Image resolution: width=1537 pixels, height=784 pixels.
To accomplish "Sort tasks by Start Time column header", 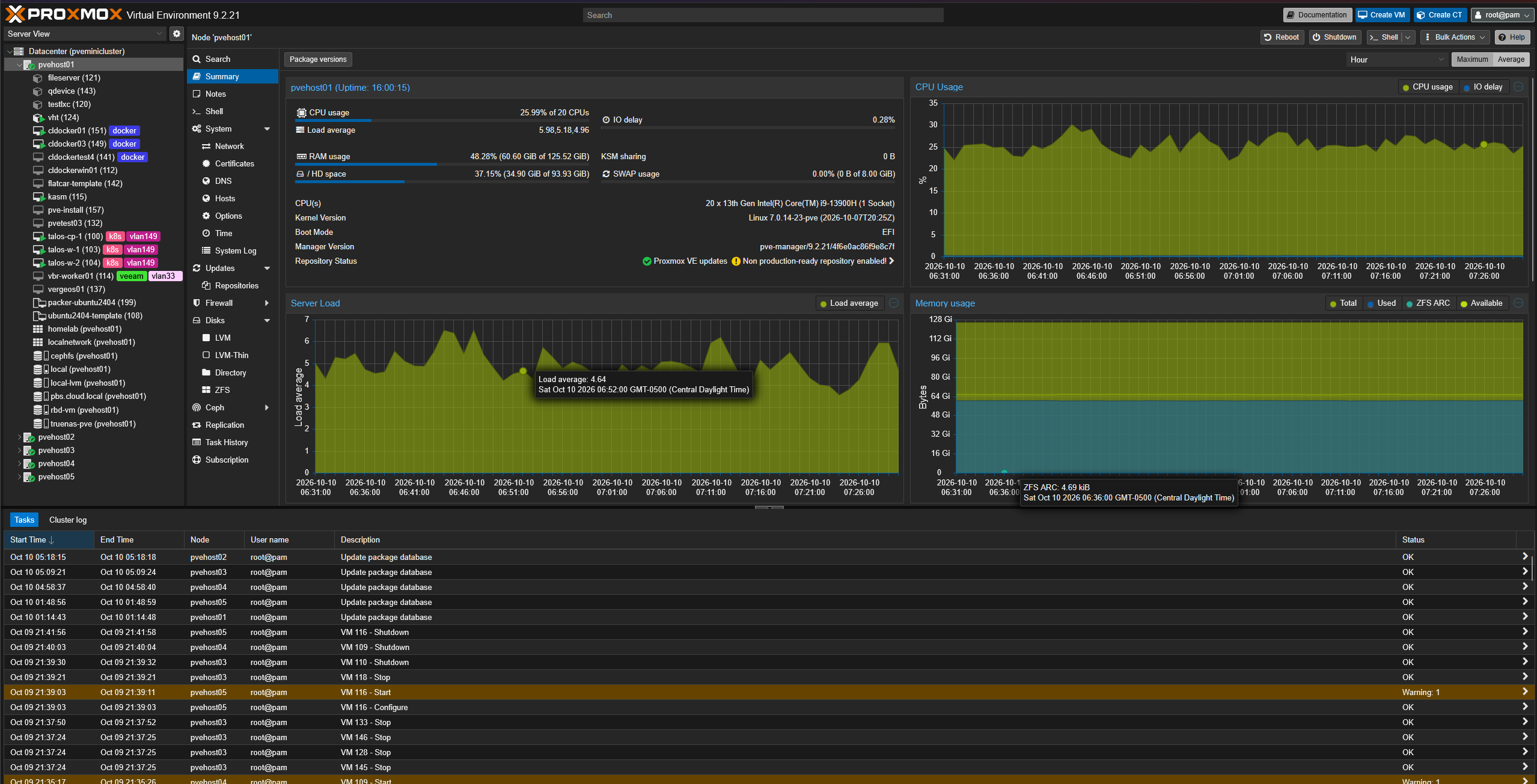I will pyautogui.click(x=49, y=539).
